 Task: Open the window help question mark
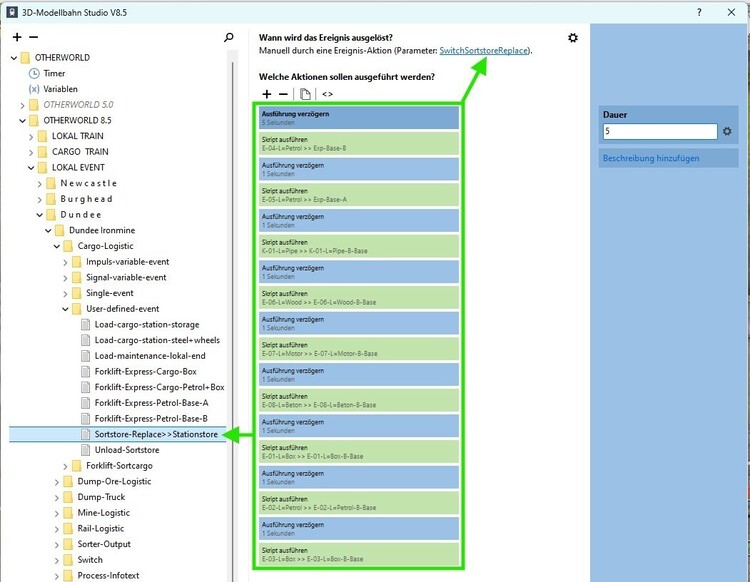(x=699, y=10)
